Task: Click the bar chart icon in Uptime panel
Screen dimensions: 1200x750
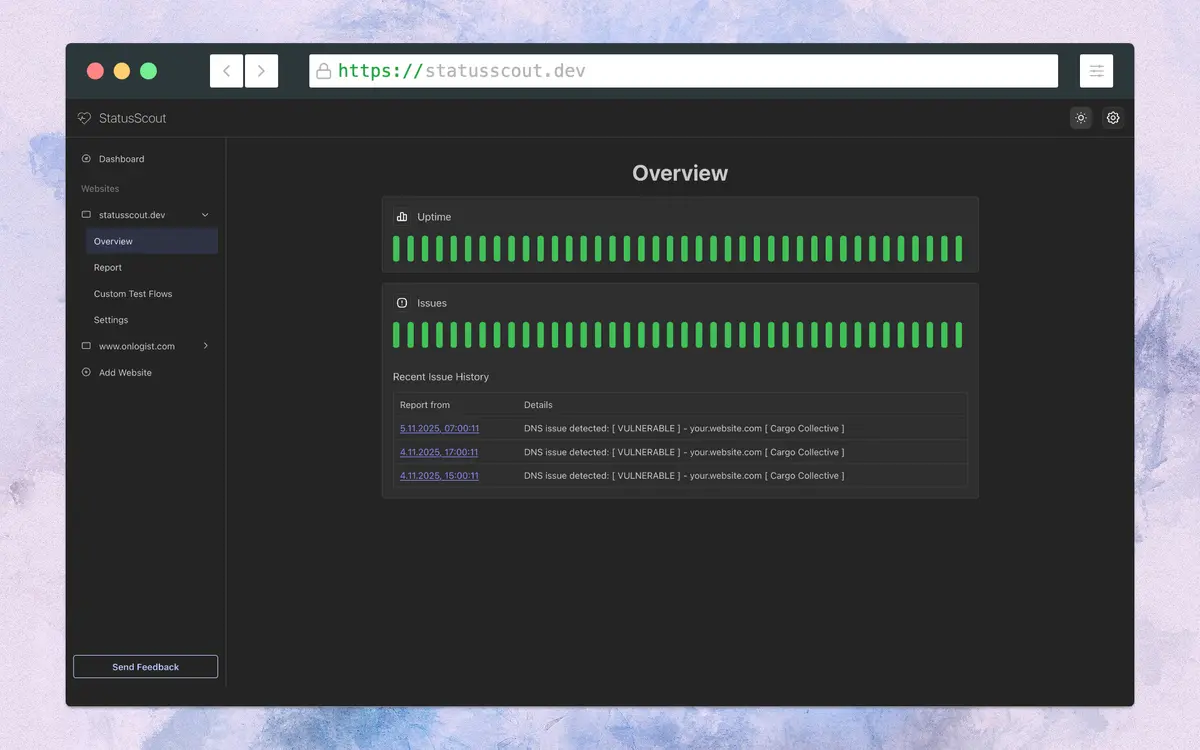Action: 402,216
